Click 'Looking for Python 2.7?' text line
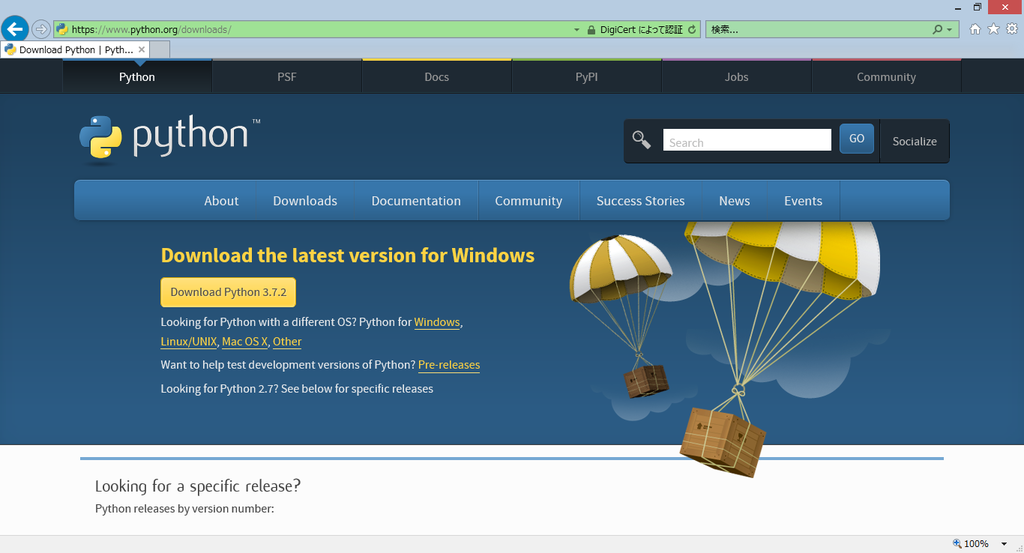Screen dimensions: 1024x553 296,388
